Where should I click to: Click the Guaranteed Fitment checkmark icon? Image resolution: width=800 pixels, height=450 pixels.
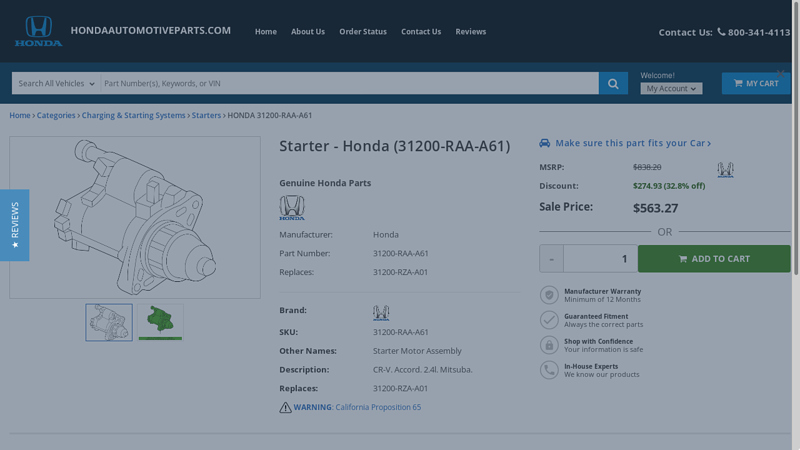(x=549, y=320)
